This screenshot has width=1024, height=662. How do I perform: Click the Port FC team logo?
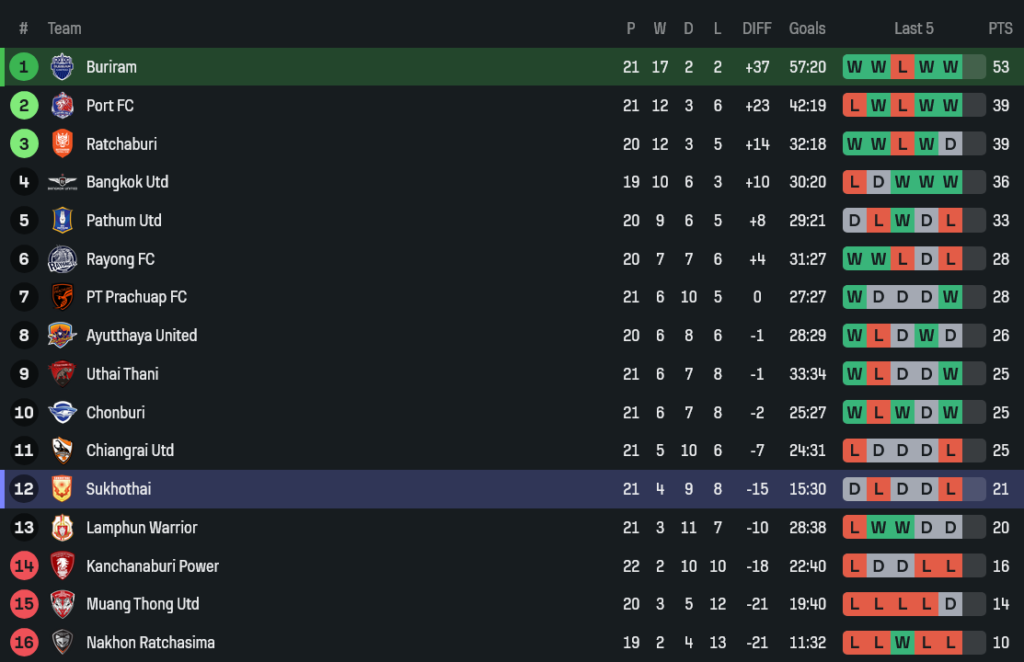(x=62, y=105)
